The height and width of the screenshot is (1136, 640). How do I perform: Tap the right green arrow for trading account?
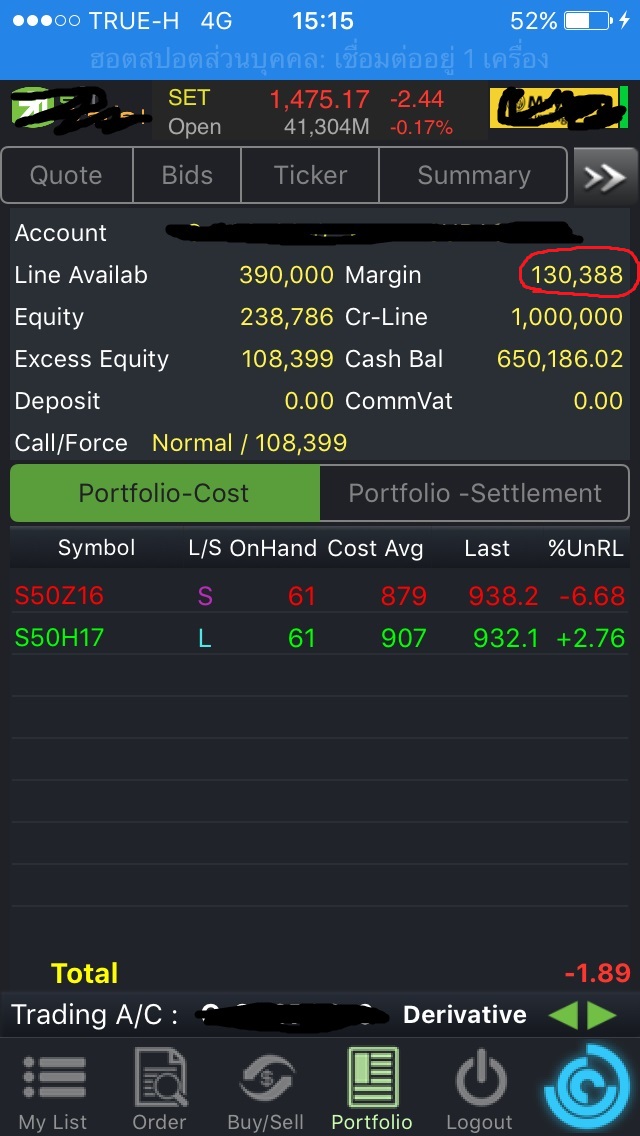[602, 1015]
